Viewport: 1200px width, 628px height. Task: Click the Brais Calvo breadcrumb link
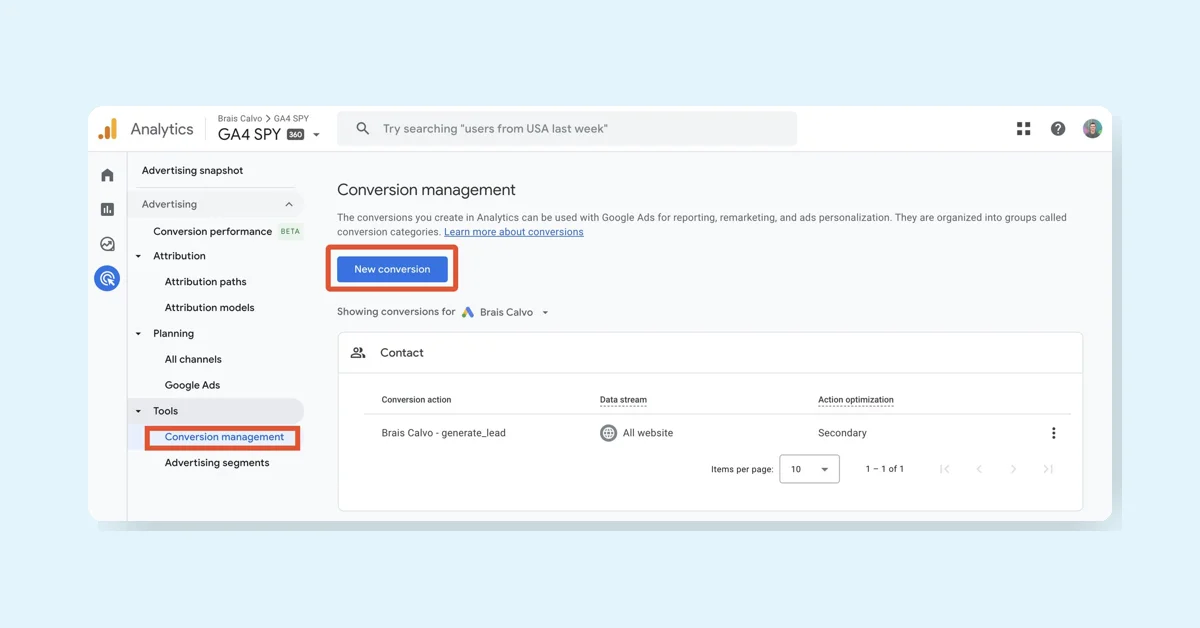point(240,119)
